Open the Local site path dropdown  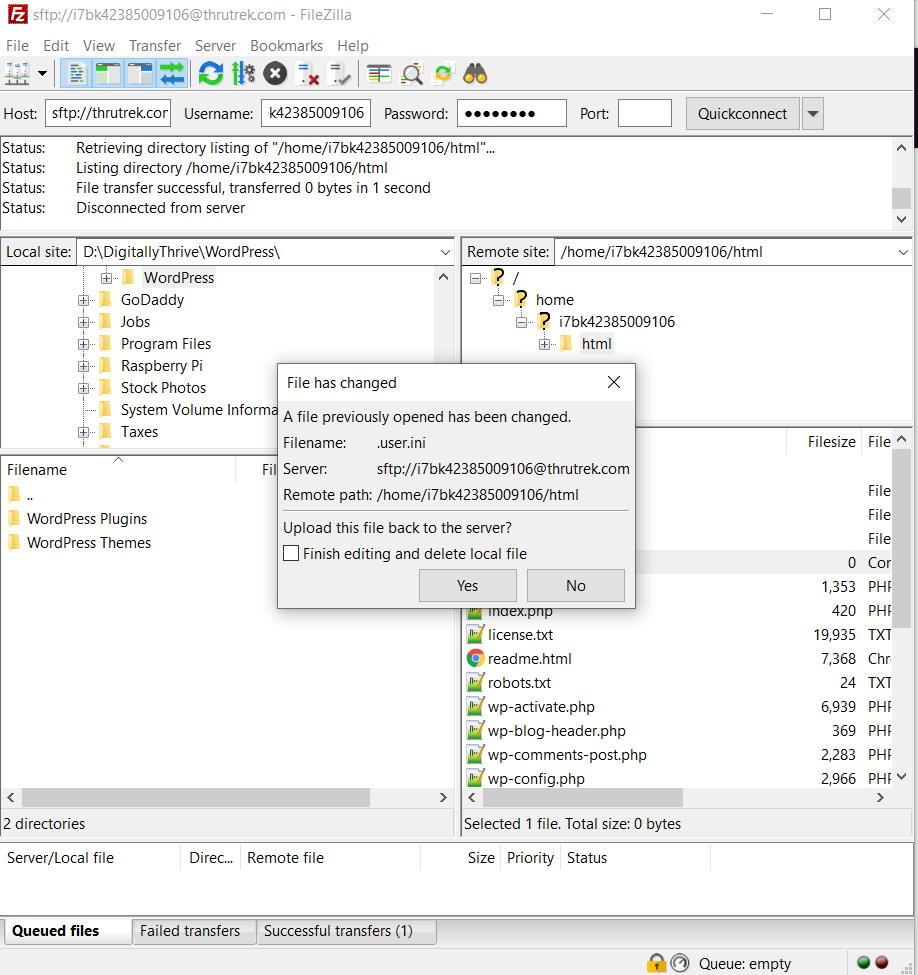click(x=445, y=252)
